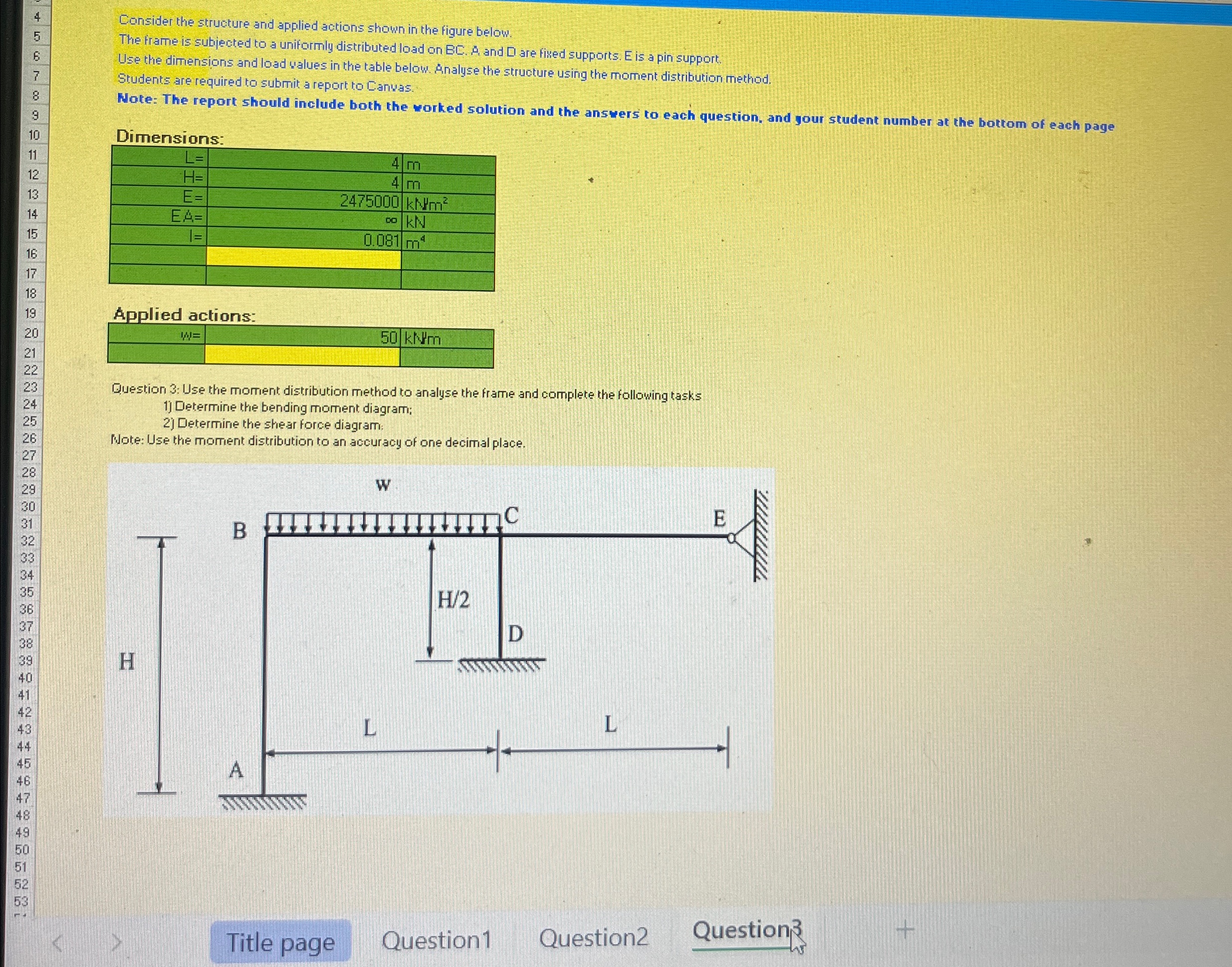Select the frame structure diagram image

pyautogui.click(x=439, y=640)
